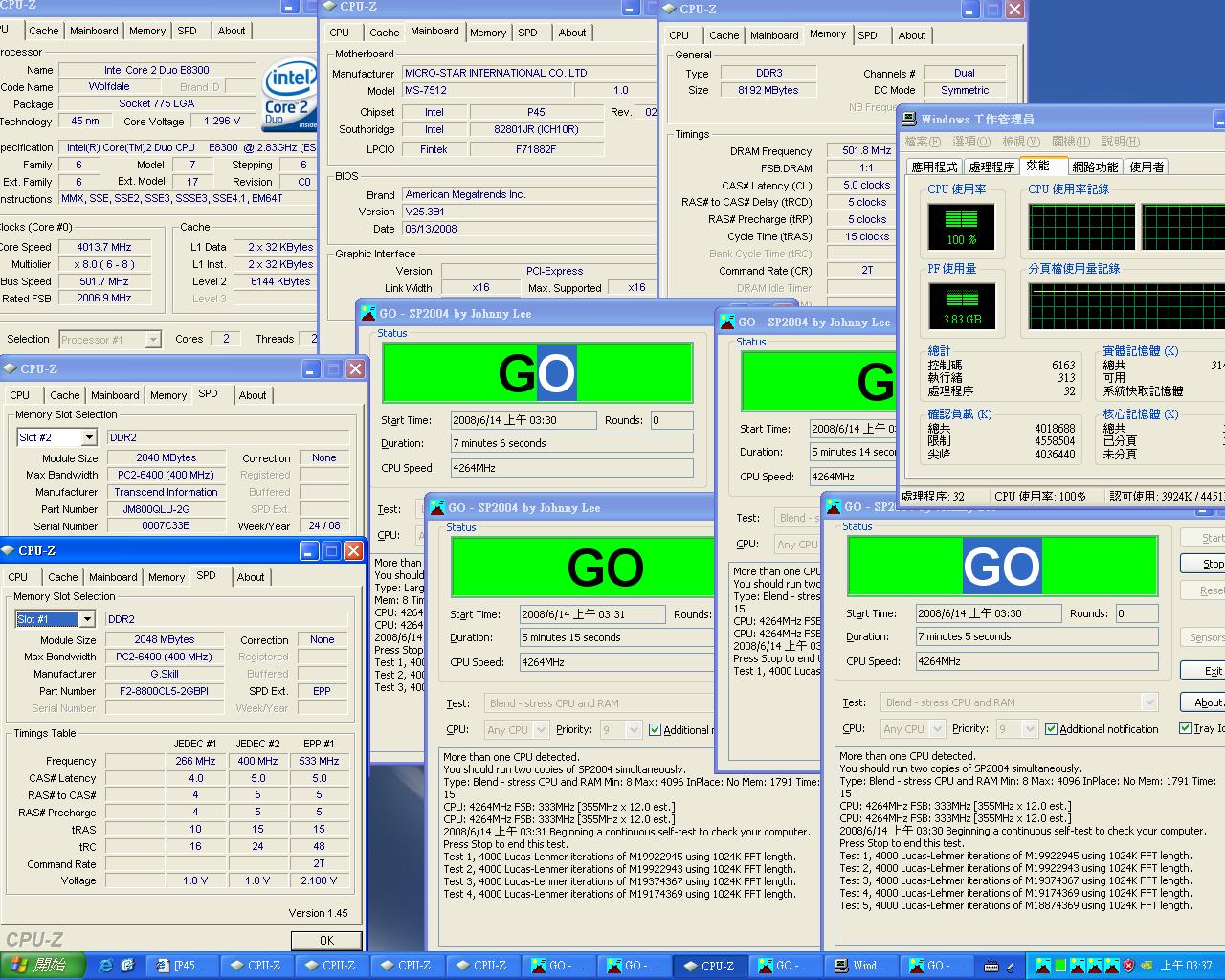
Task: Open Task Manager 網路功能 tab
Action: point(1096,167)
